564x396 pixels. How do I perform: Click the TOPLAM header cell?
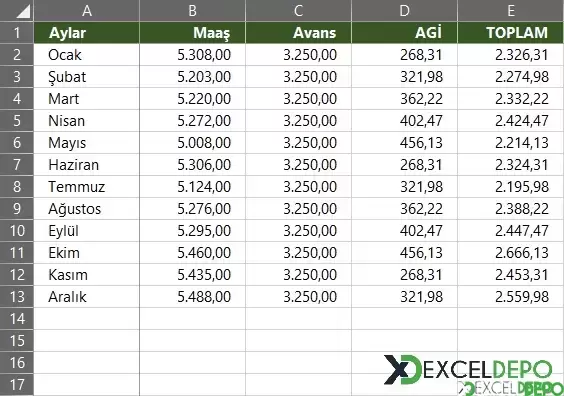tap(511, 33)
